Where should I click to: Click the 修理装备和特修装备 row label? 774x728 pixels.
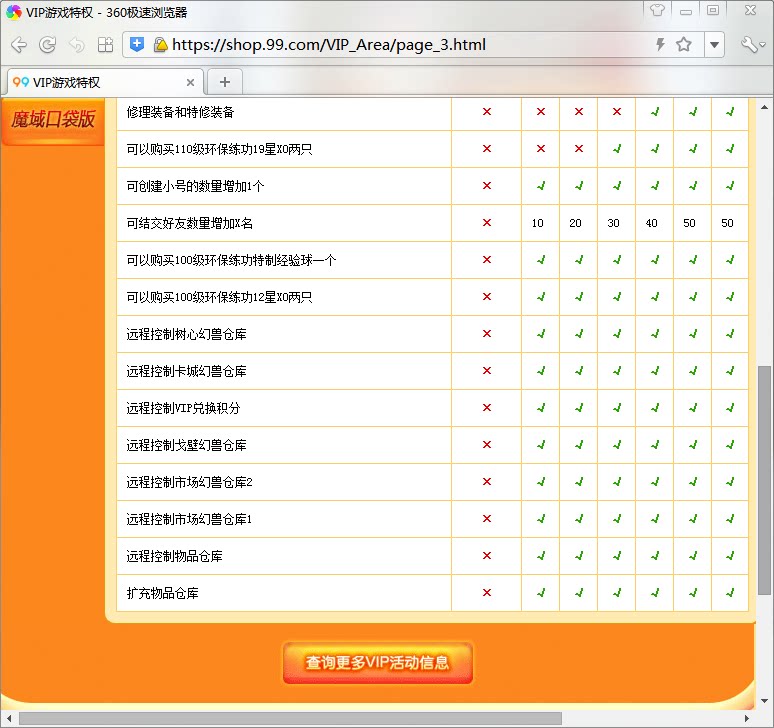point(180,112)
